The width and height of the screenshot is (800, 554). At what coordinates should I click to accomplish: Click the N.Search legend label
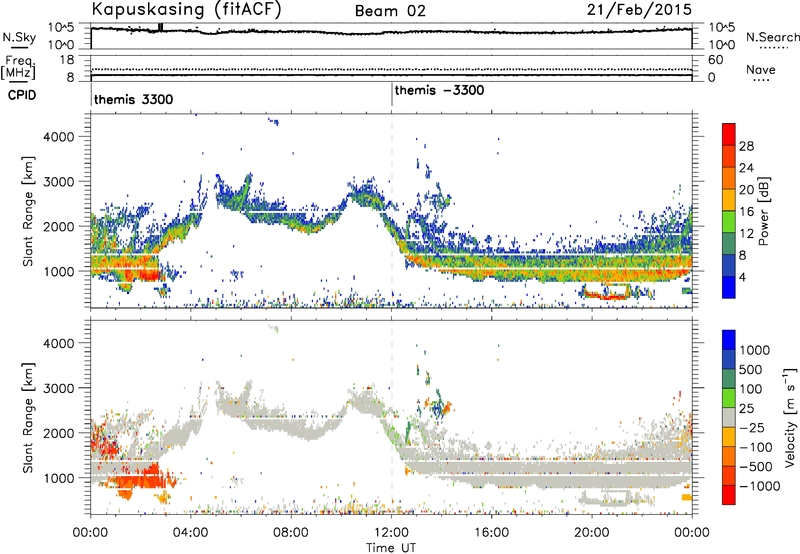pos(772,37)
